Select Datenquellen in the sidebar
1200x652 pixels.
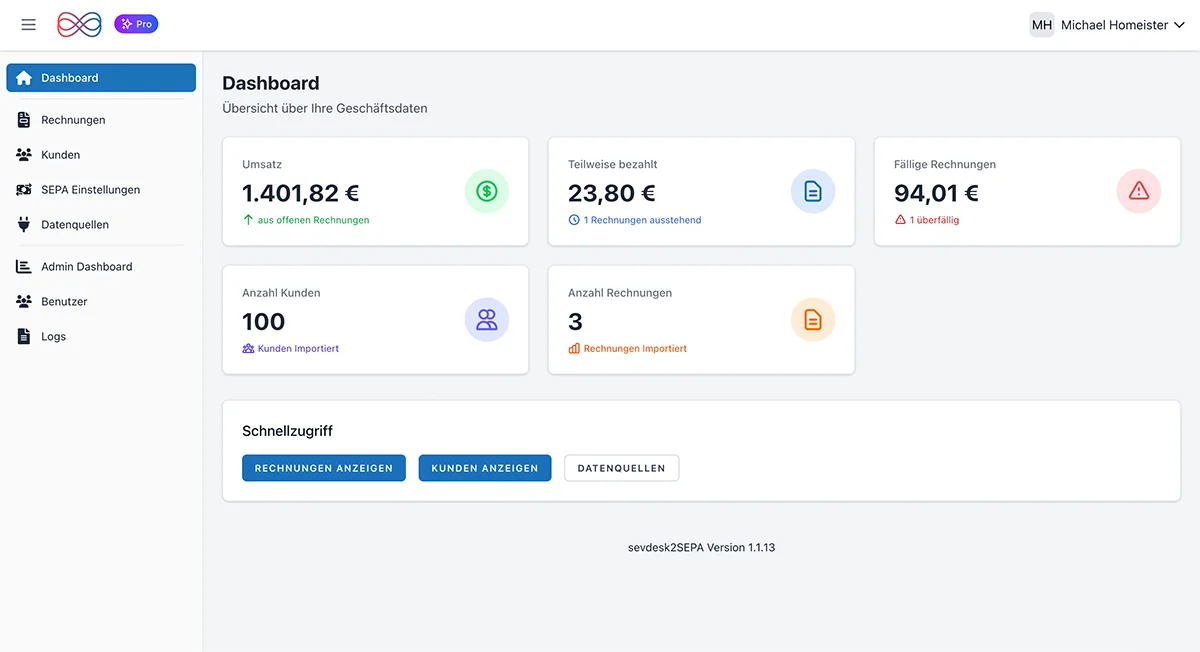[75, 225]
